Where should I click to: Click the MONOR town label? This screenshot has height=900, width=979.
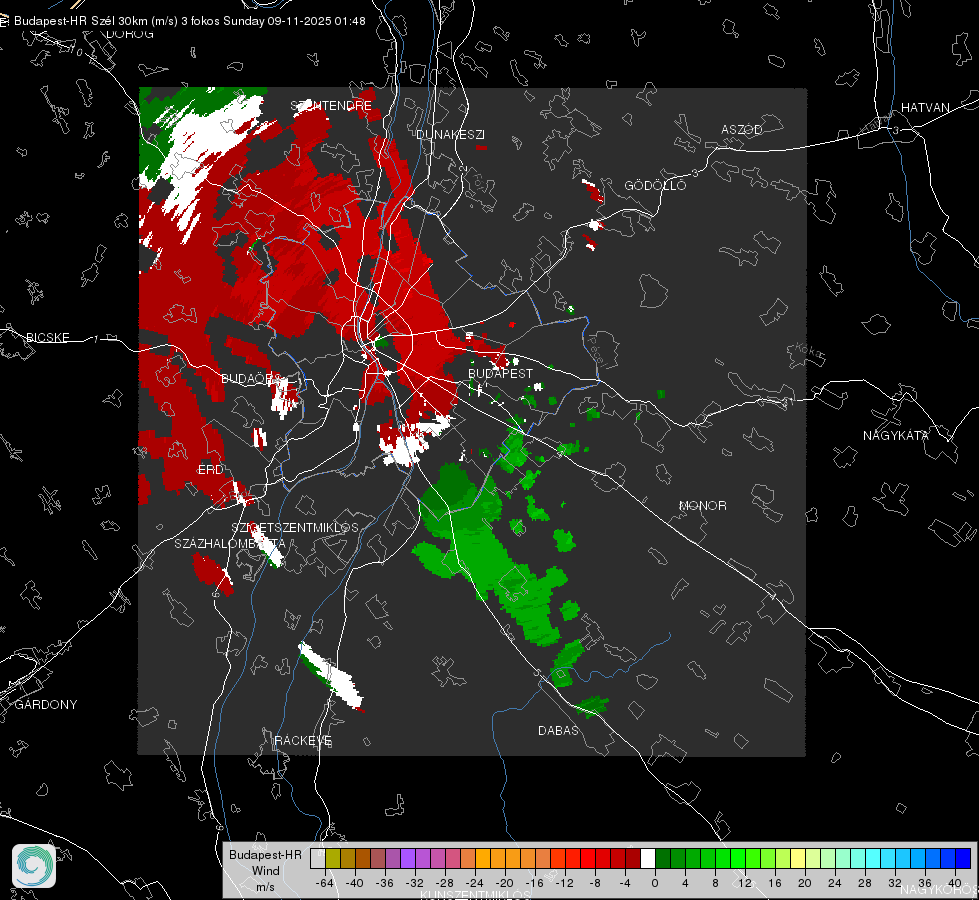coord(702,506)
